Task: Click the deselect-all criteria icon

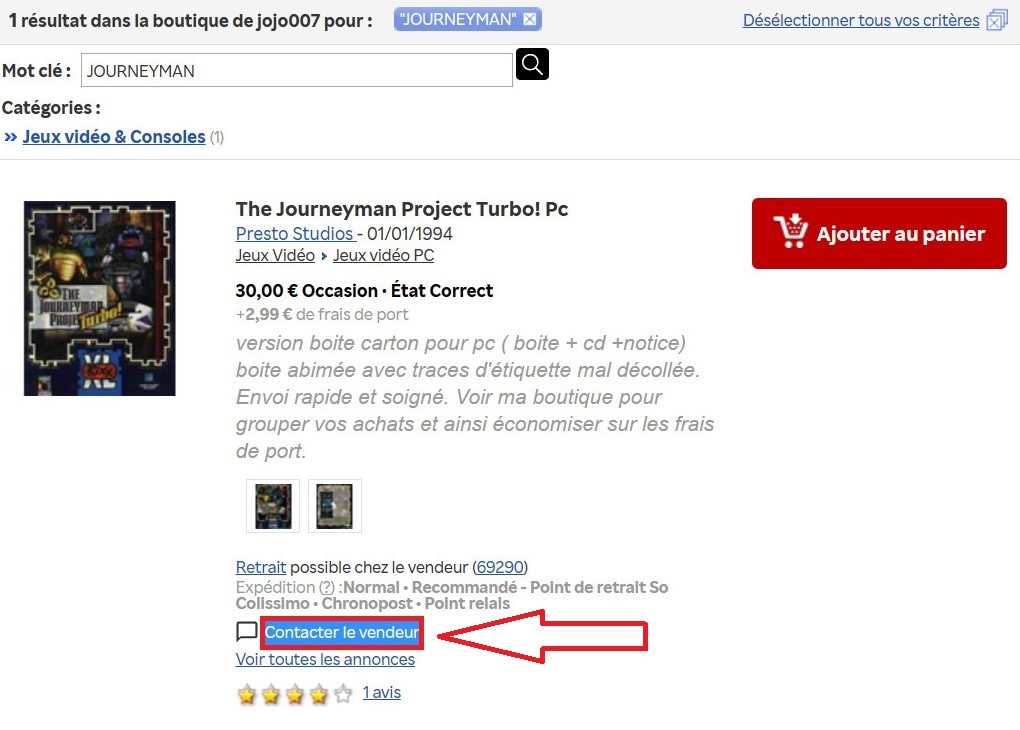Action: tap(996, 21)
